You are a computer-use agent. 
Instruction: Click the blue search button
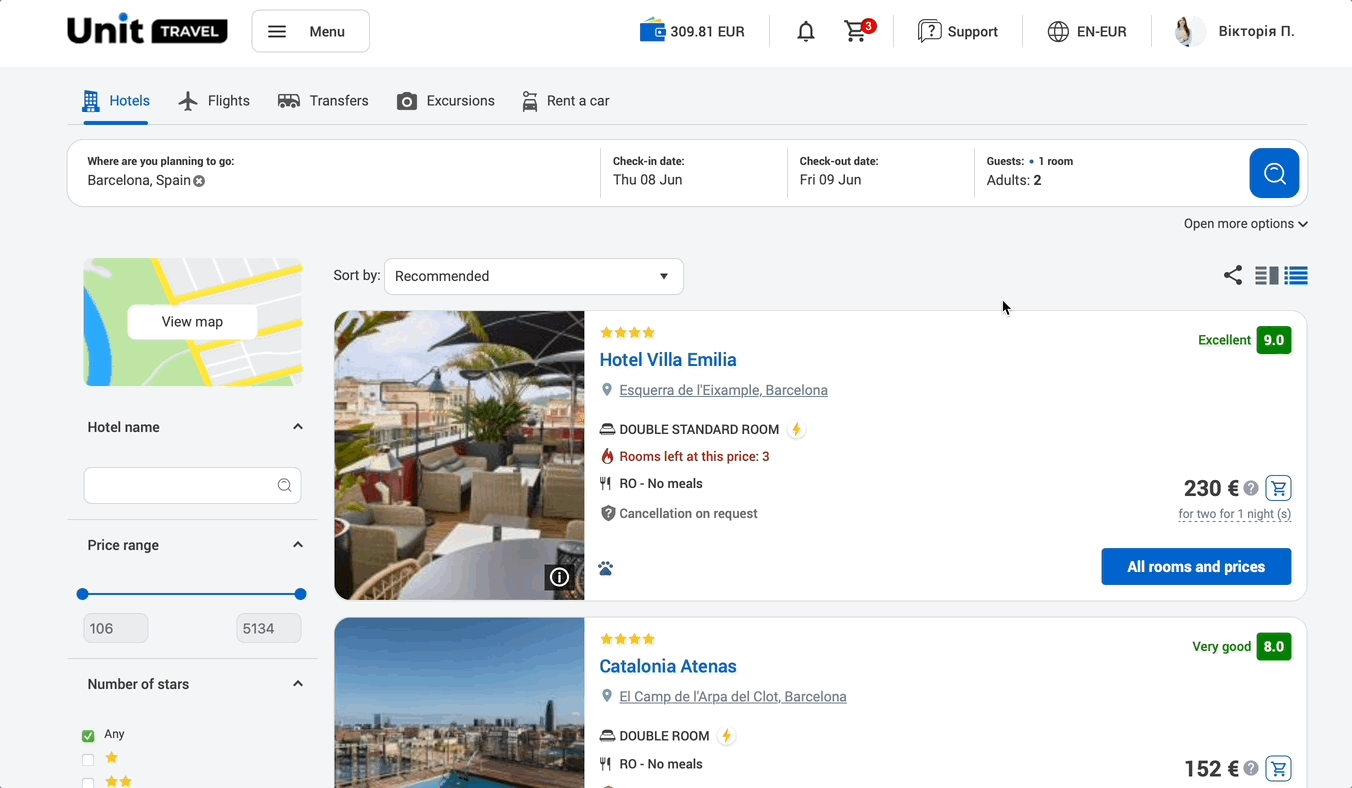point(1273,173)
